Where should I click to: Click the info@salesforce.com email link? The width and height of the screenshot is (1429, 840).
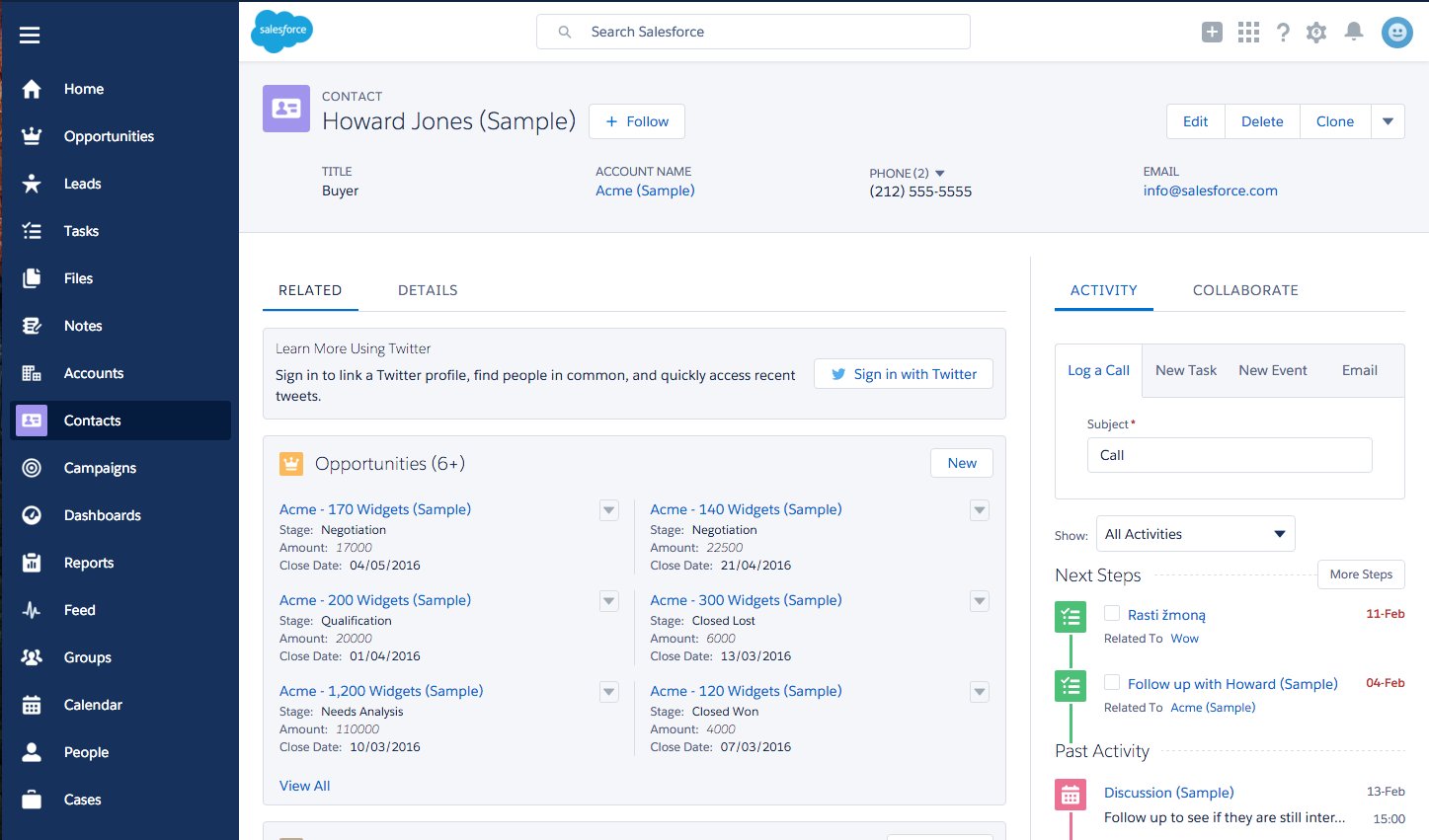click(1211, 191)
